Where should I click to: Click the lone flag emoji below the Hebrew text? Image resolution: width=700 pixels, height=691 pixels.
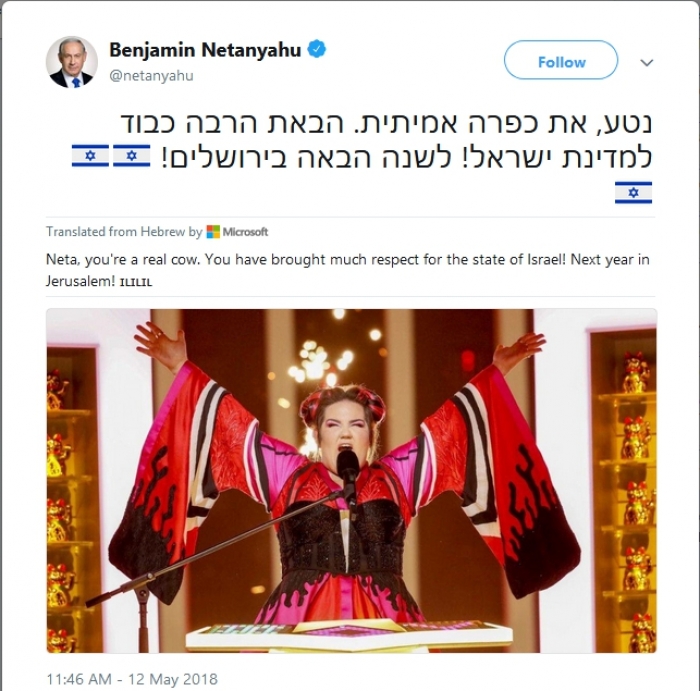click(633, 193)
